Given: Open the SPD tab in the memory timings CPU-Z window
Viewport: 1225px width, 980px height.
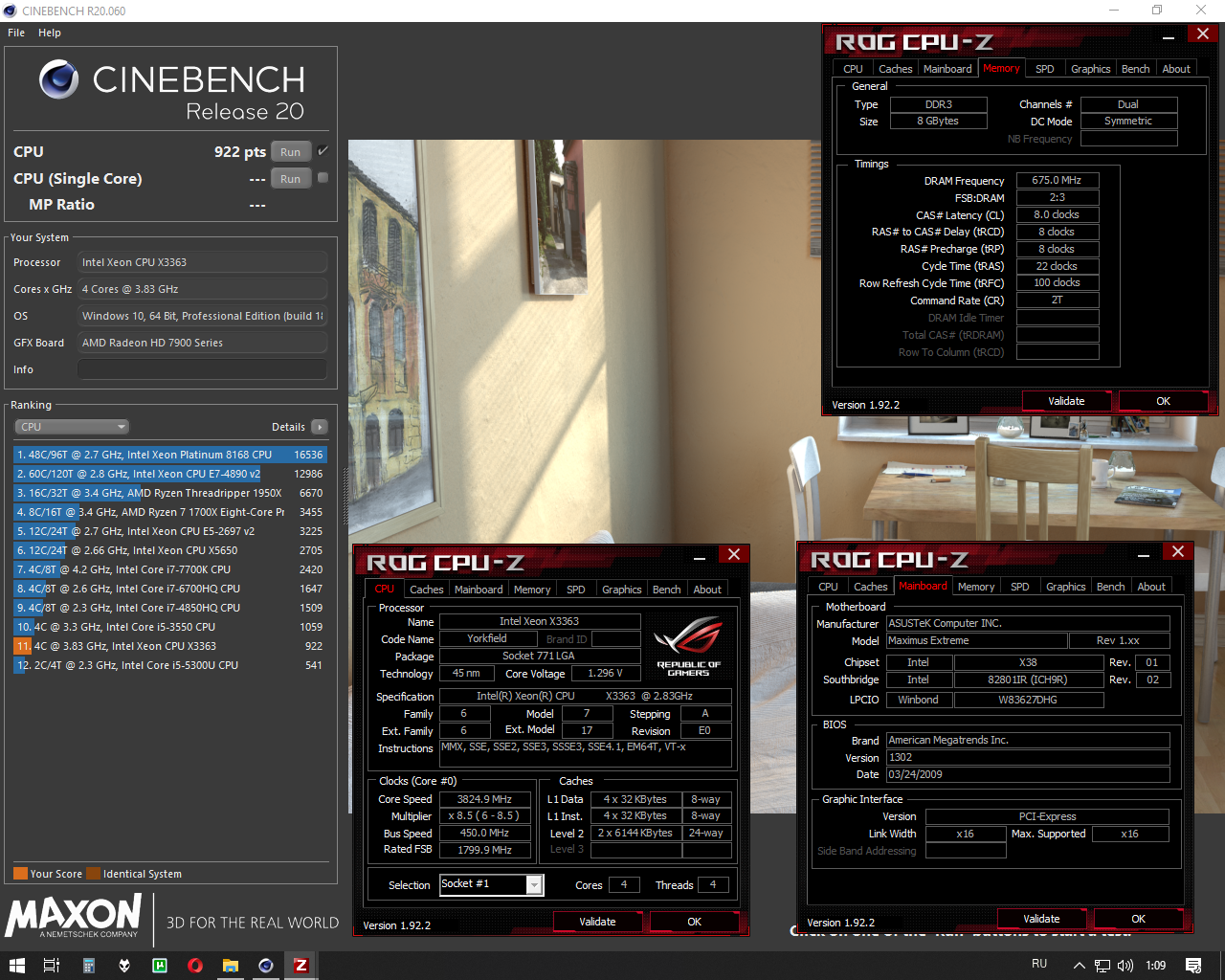Looking at the screenshot, I should 1045,69.
